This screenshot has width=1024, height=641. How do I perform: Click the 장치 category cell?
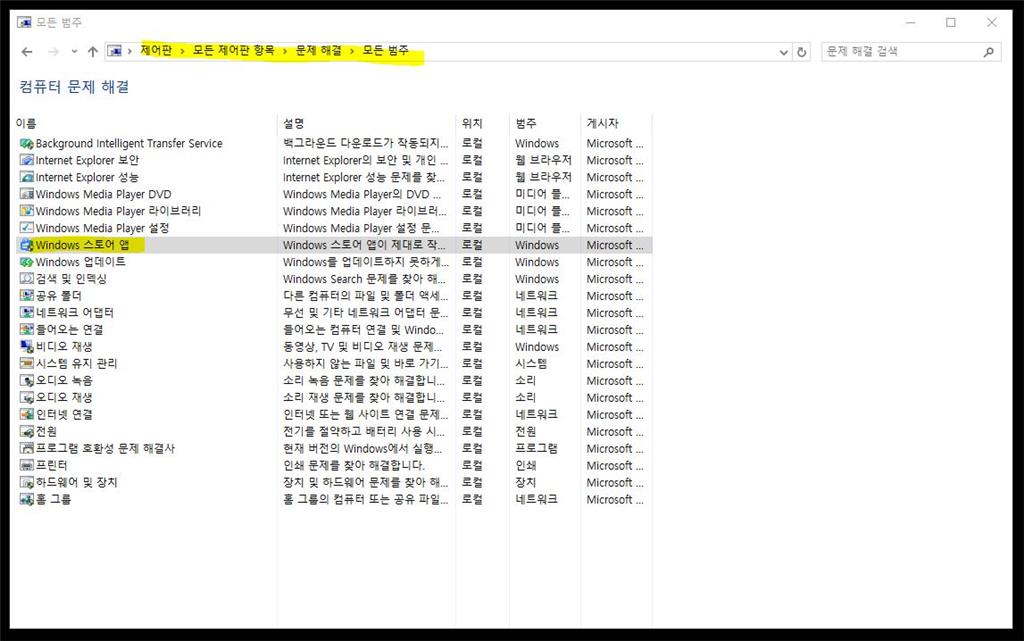[526, 483]
